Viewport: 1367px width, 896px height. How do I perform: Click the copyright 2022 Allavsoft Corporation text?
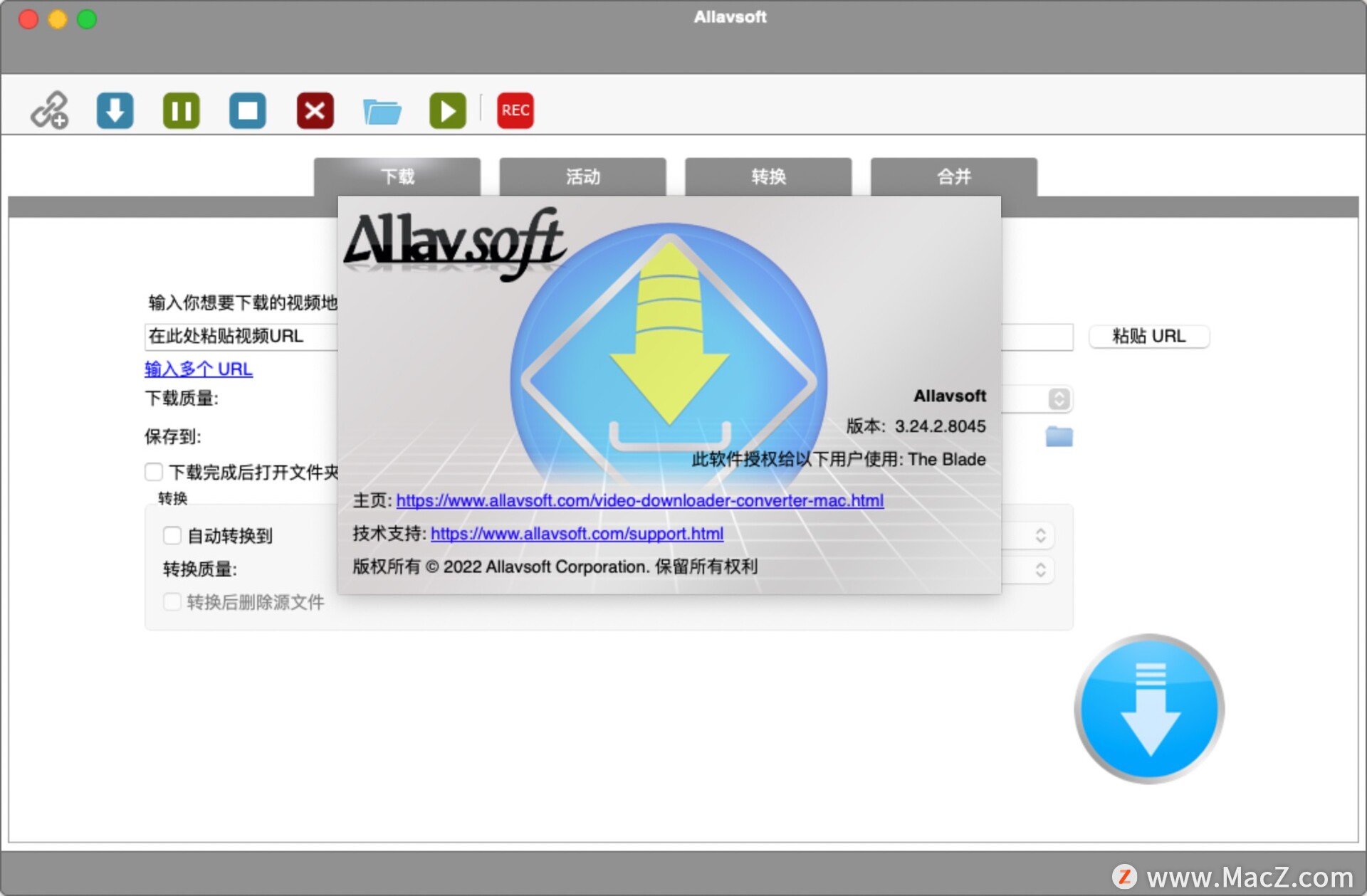(x=555, y=566)
